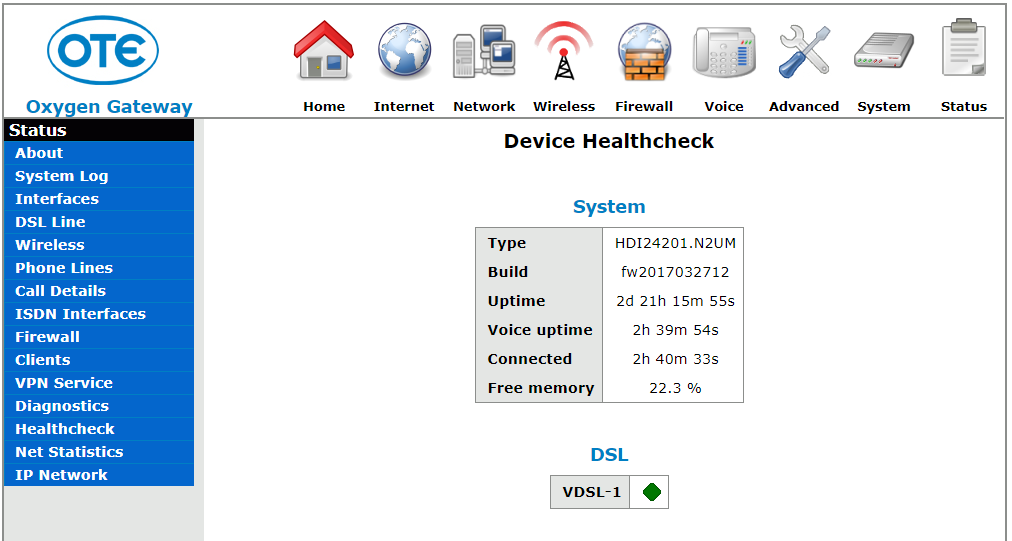Open the System modem icon
Image resolution: width=1012 pixels, height=541 pixels.
884,52
